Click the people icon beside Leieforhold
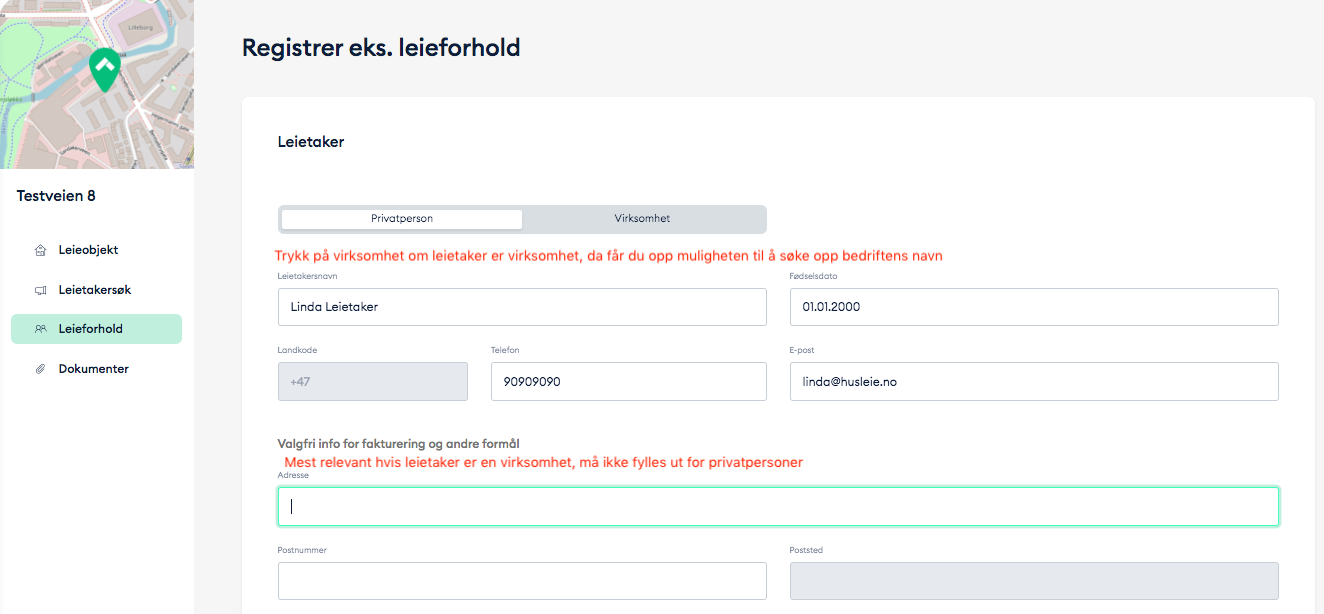This screenshot has height=614, width=1324. point(40,329)
